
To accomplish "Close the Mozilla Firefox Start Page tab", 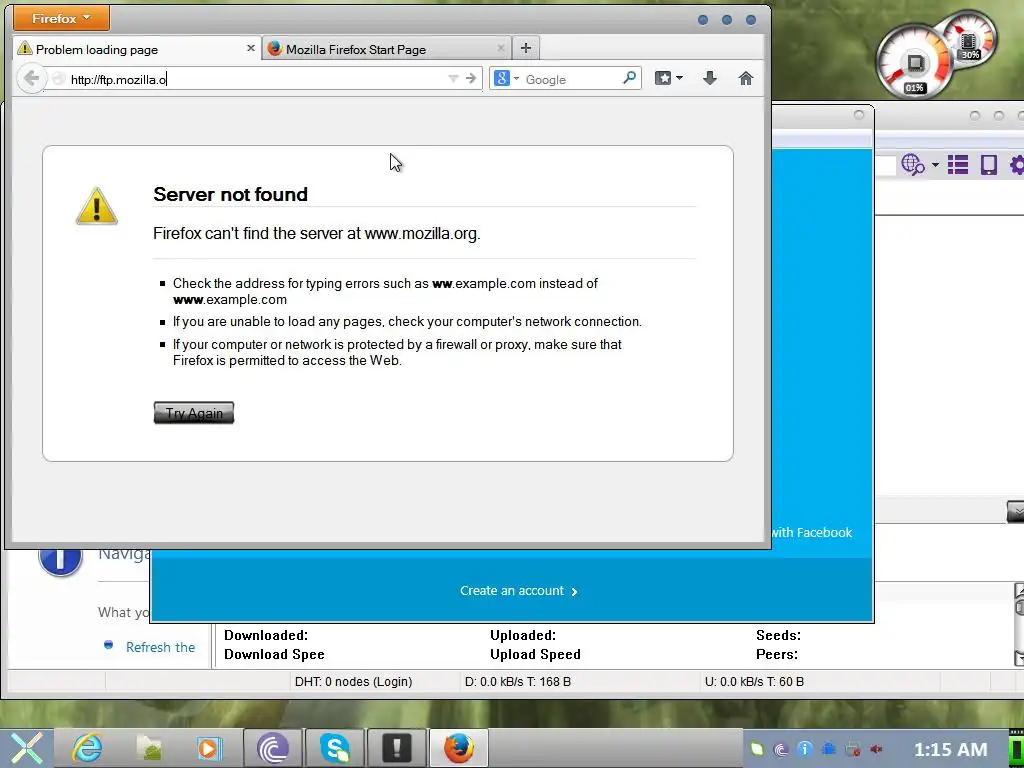I will (x=500, y=48).
